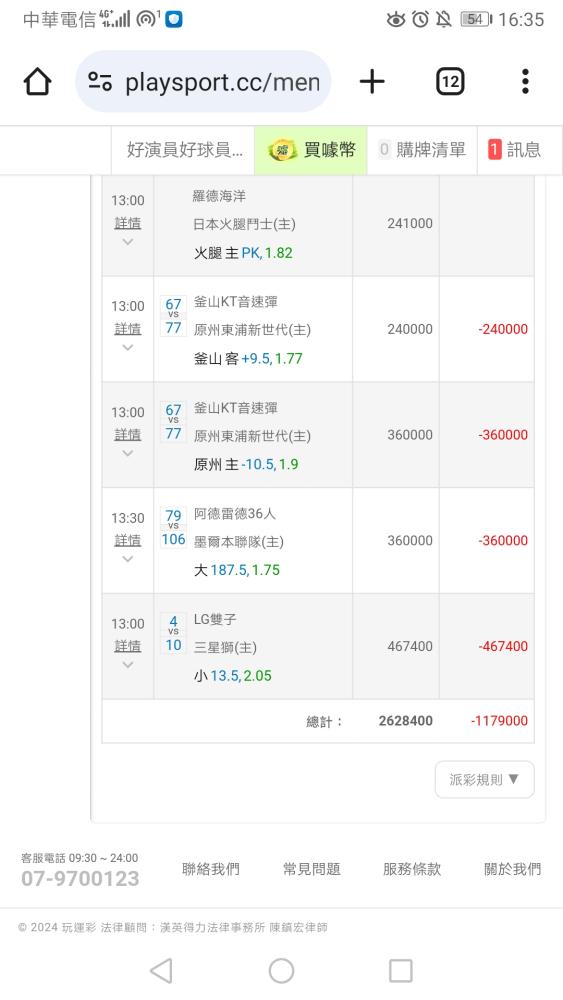Open site settings icon in address bar
563x1000 pixels.
click(100, 82)
